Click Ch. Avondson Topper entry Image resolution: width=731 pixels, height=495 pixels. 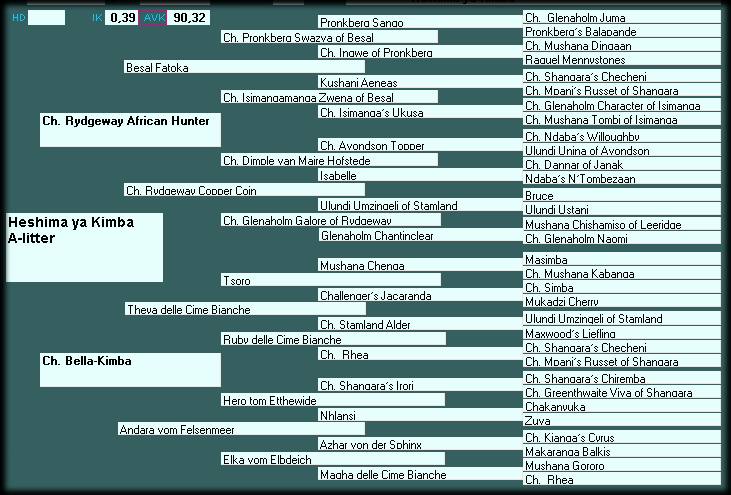[421, 145]
